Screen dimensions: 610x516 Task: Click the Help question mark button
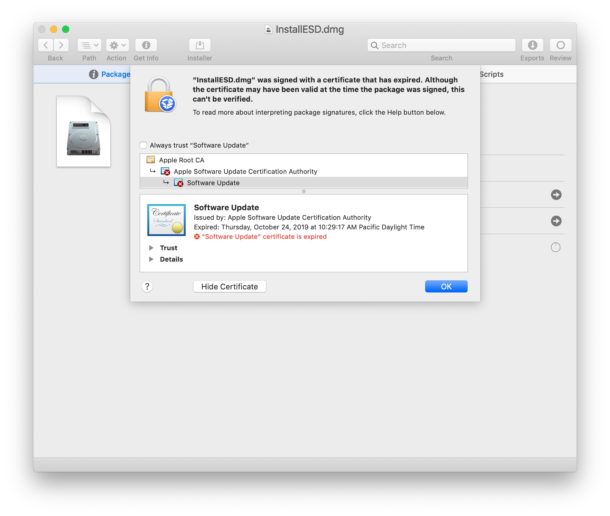click(x=147, y=287)
